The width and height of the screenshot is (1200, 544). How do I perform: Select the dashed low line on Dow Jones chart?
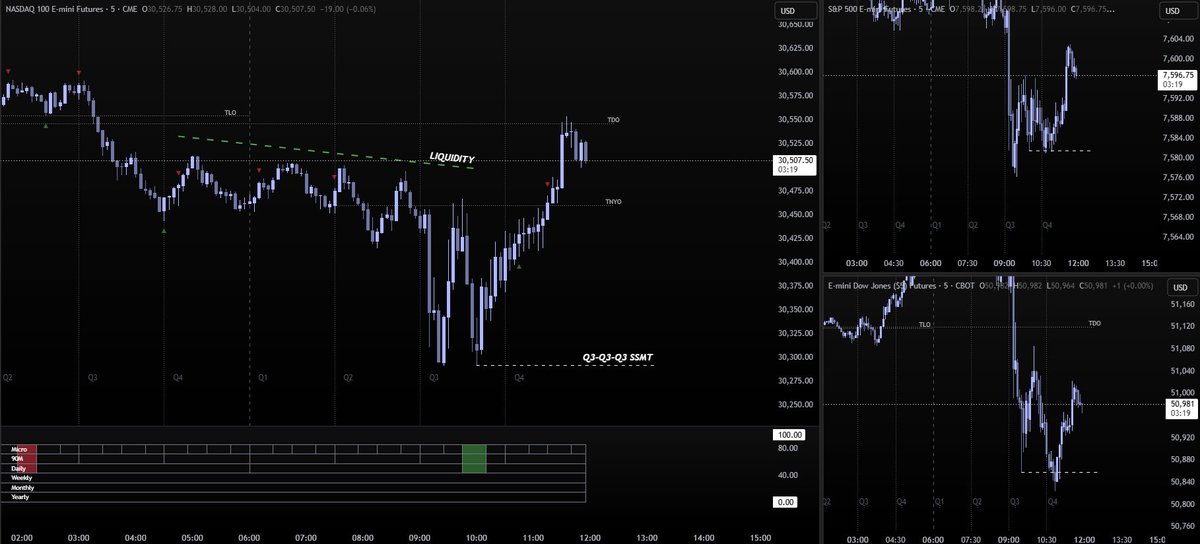coord(1059,471)
